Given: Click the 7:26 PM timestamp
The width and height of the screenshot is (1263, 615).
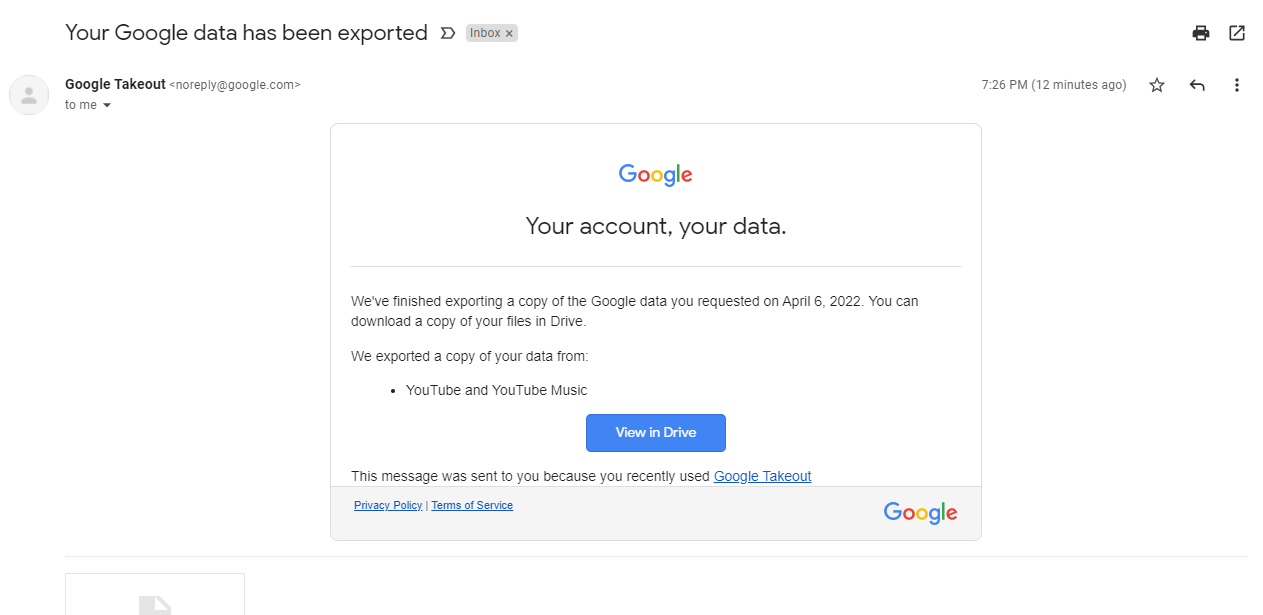Looking at the screenshot, I should (x=1054, y=85).
